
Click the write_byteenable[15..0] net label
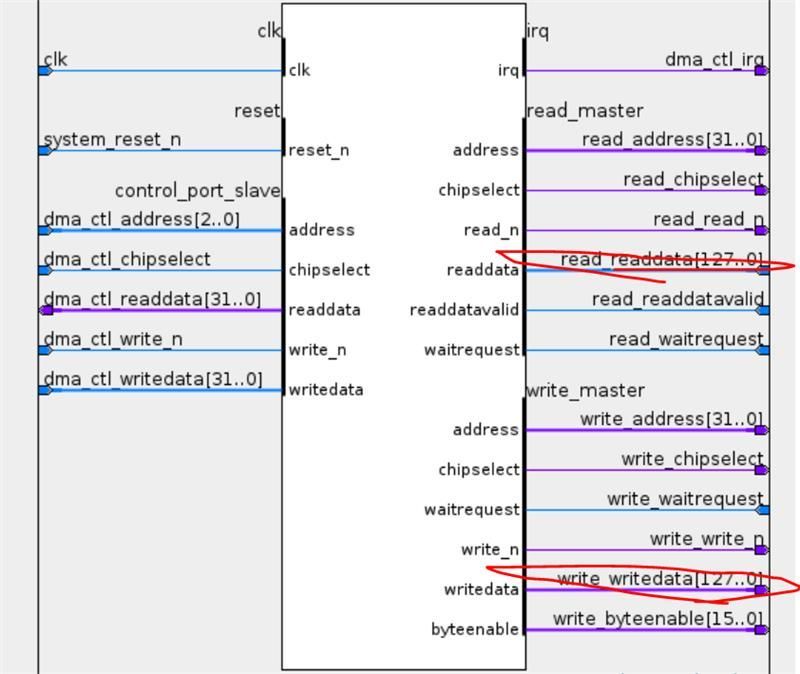(x=658, y=619)
